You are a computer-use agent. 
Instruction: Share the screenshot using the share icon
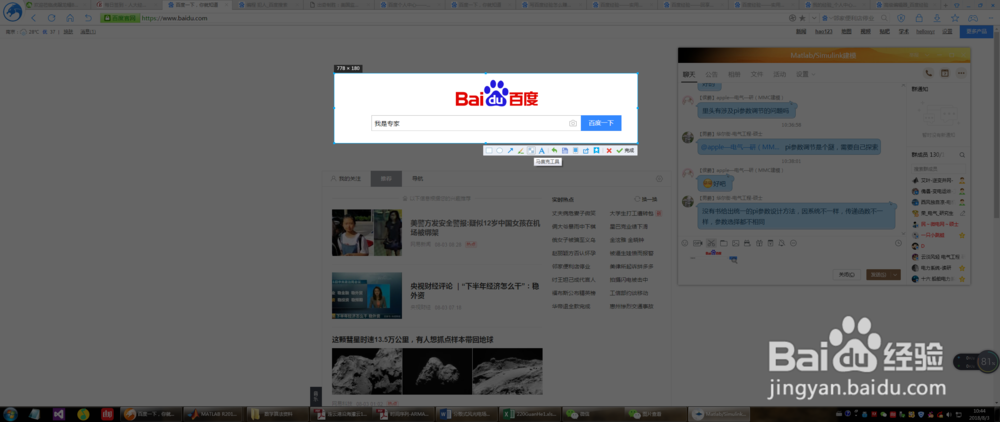coord(585,150)
